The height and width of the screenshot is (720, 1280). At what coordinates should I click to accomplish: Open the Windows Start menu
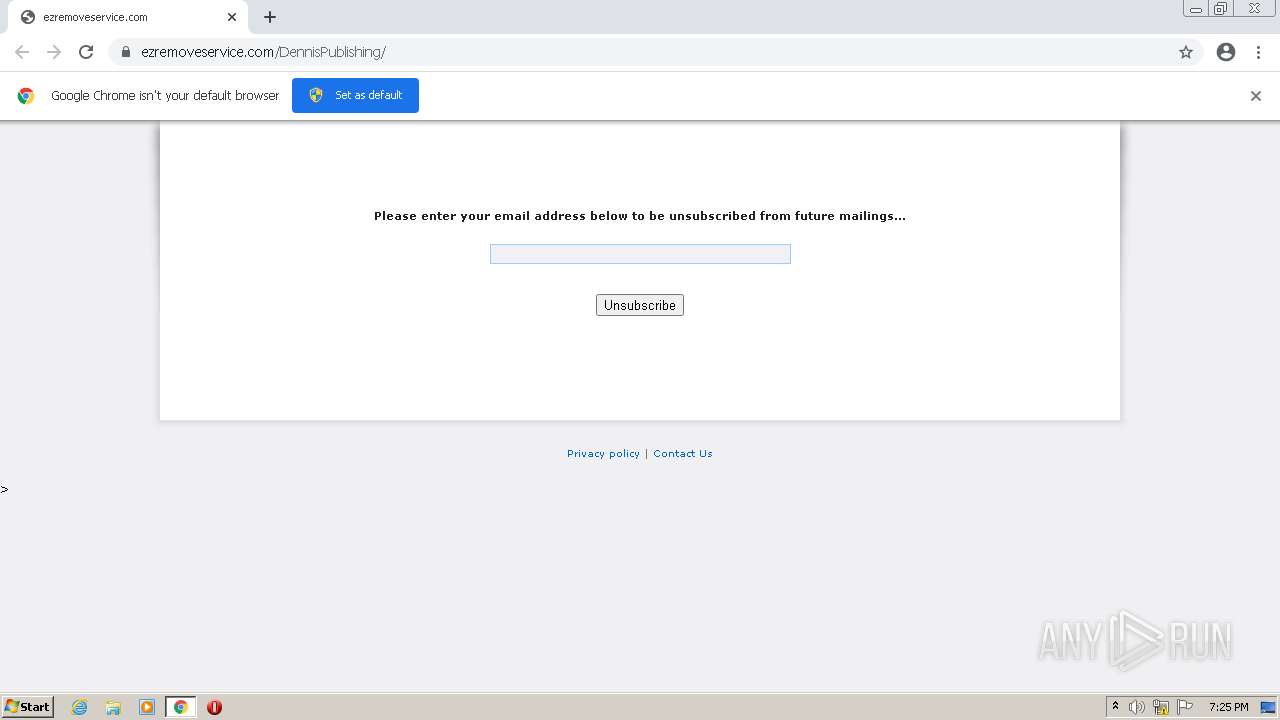[28, 707]
